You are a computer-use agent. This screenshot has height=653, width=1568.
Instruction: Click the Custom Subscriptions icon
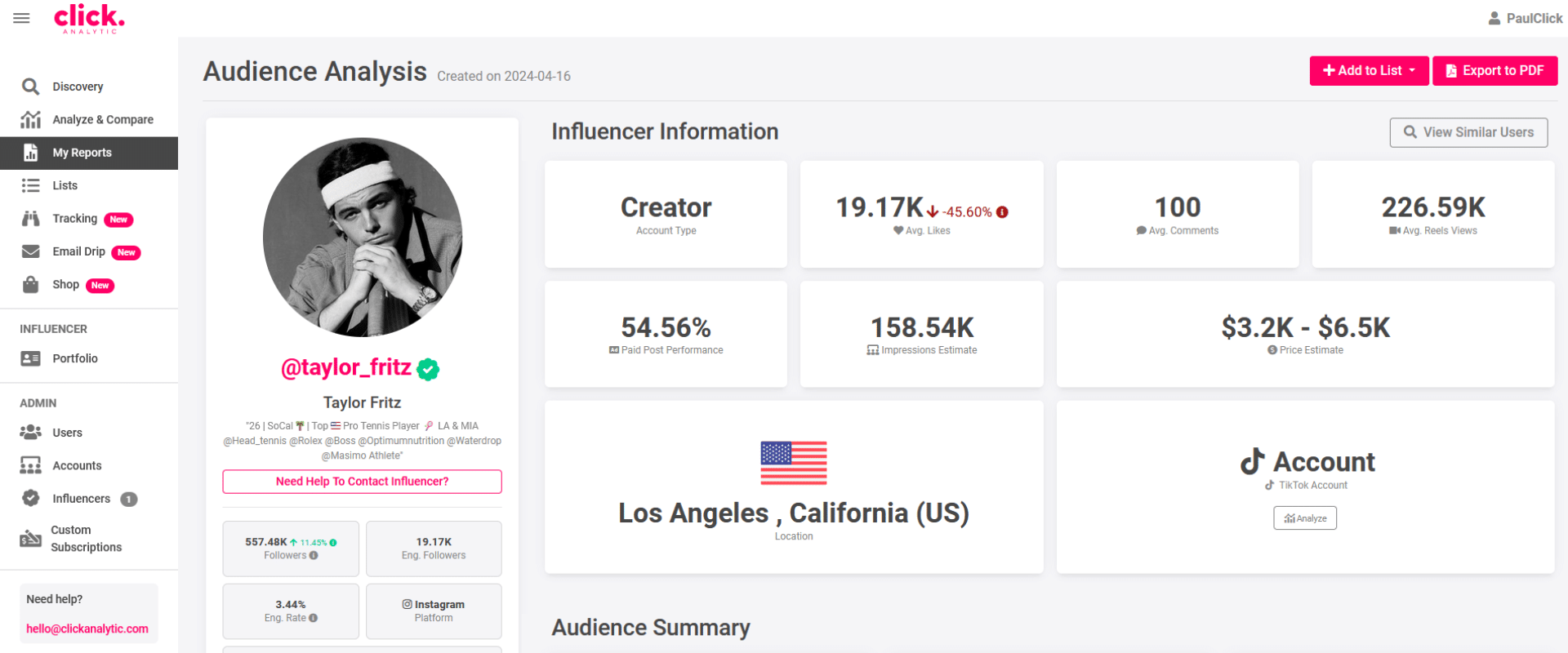[x=30, y=539]
